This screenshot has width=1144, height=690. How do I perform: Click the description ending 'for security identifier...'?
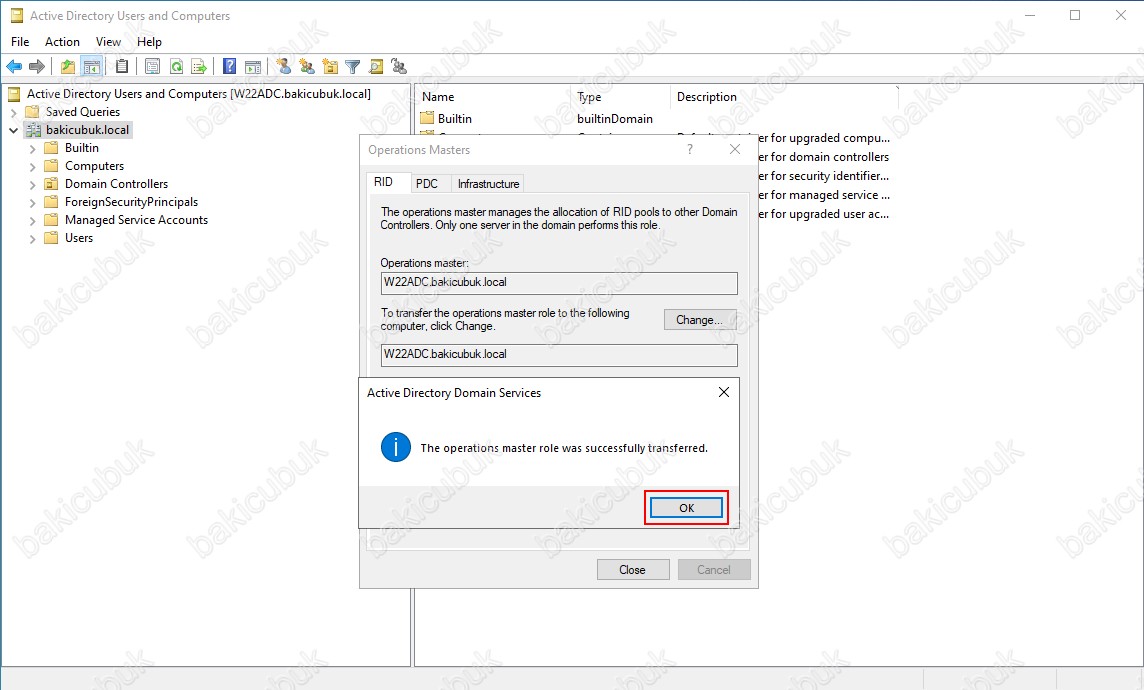pyautogui.click(x=823, y=176)
